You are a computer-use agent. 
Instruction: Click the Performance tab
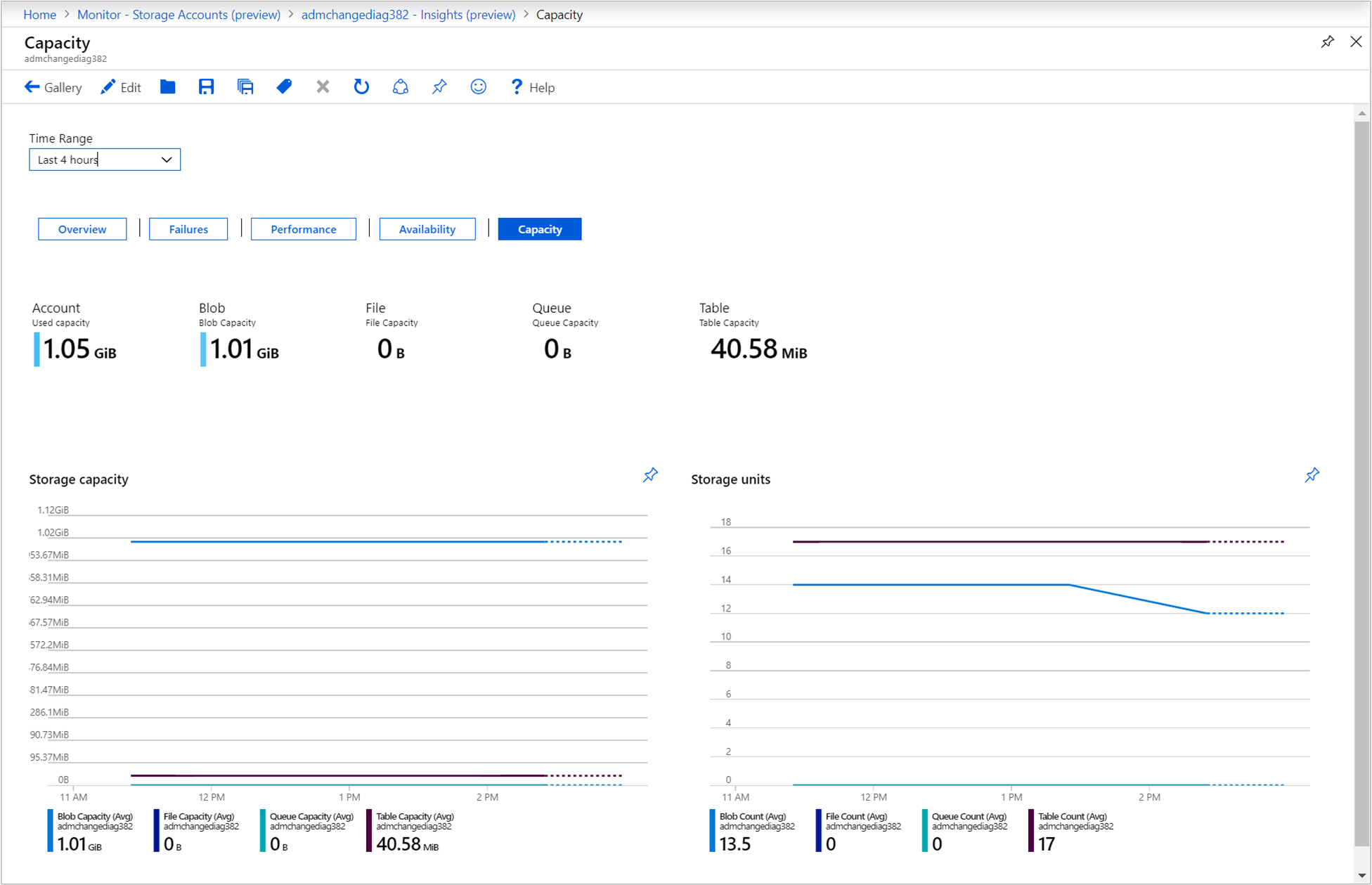(x=302, y=229)
